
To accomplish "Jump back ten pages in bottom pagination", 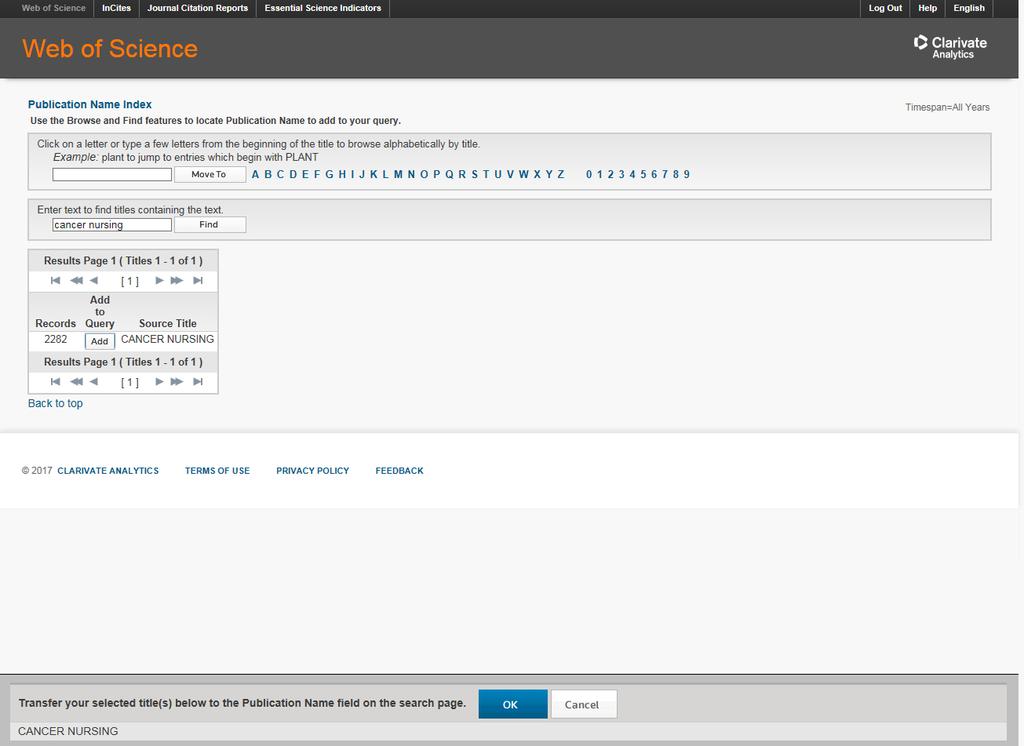I will [76, 381].
